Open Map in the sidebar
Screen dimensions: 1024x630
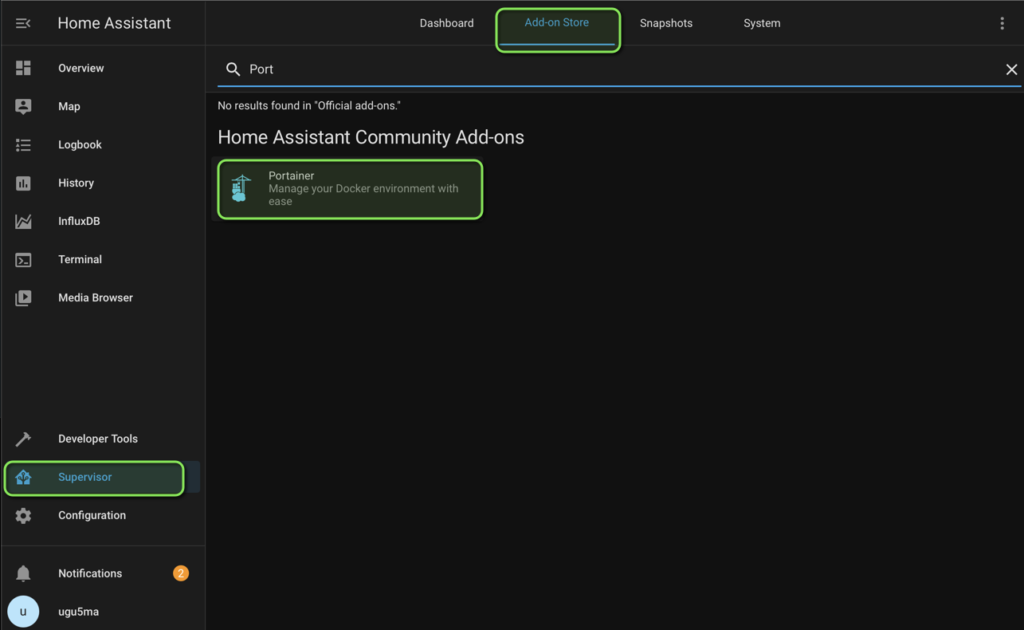click(x=101, y=106)
